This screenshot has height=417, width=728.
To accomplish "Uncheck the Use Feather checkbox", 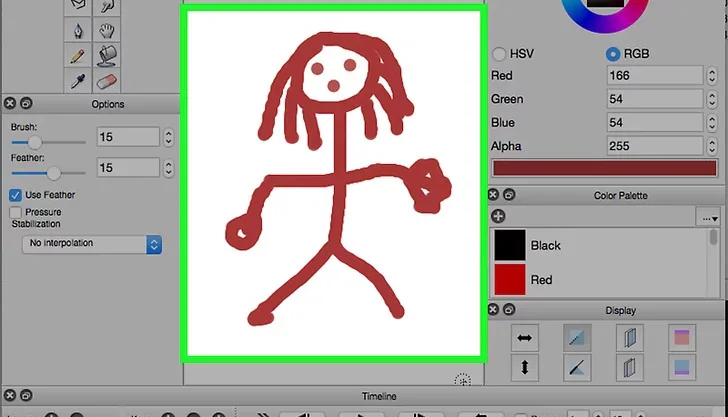I will [15, 195].
